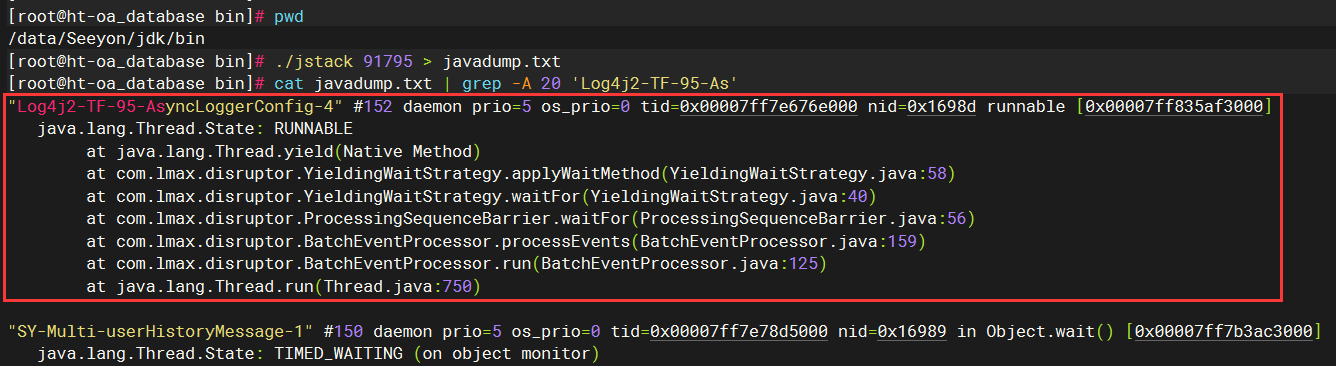Click the 'BatchEventProcessor.processEvents' stack frame

(x=507, y=241)
